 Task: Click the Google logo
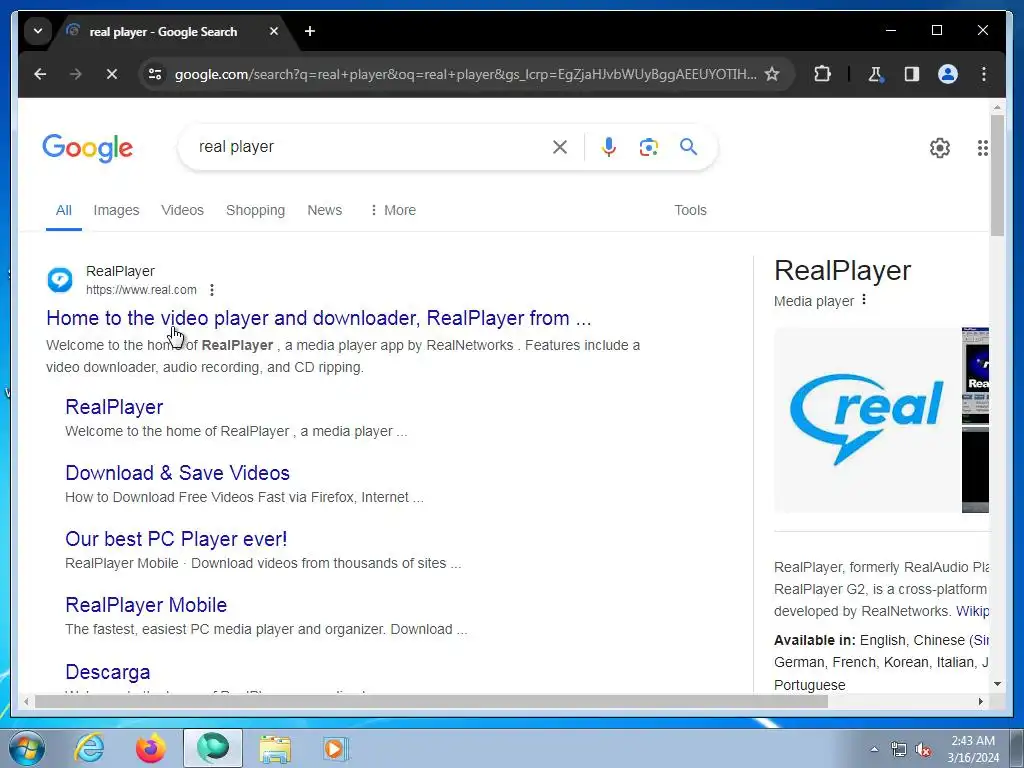pos(88,148)
